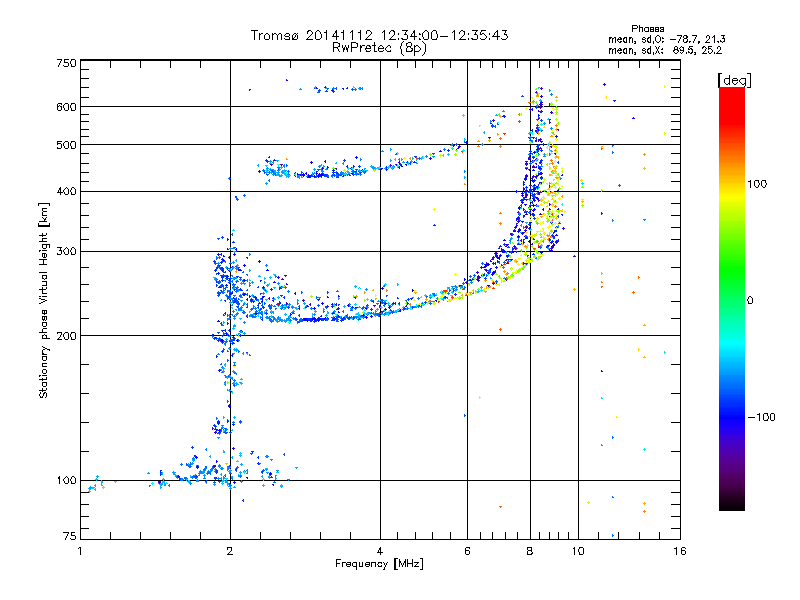Click the colorbar tick label '0'

point(750,301)
